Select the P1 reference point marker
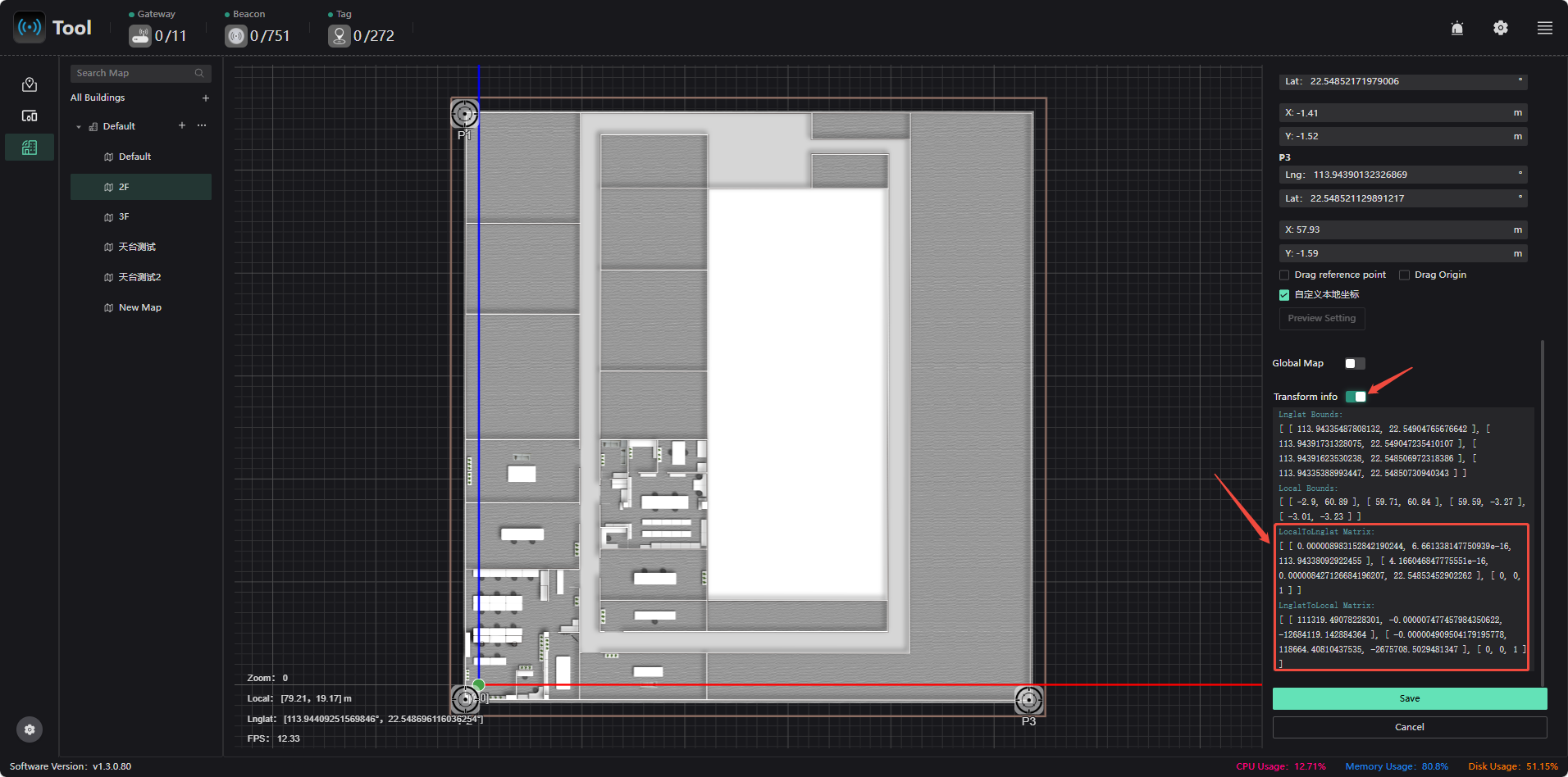Image resolution: width=1568 pixels, height=777 pixels. 465,113
